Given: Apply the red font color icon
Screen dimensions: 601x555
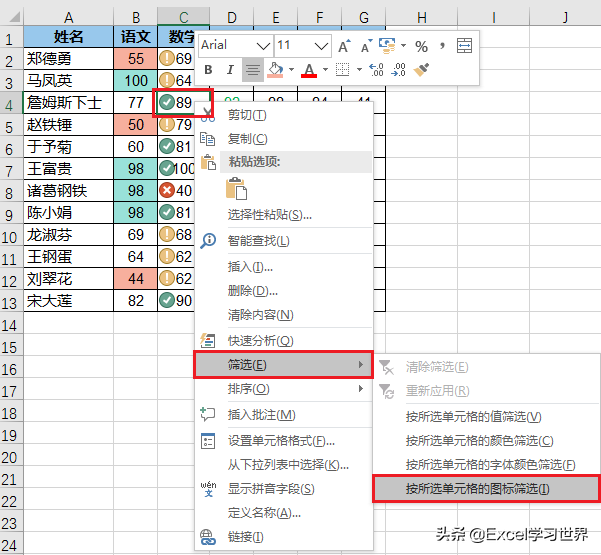Looking at the screenshot, I should tap(309, 70).
